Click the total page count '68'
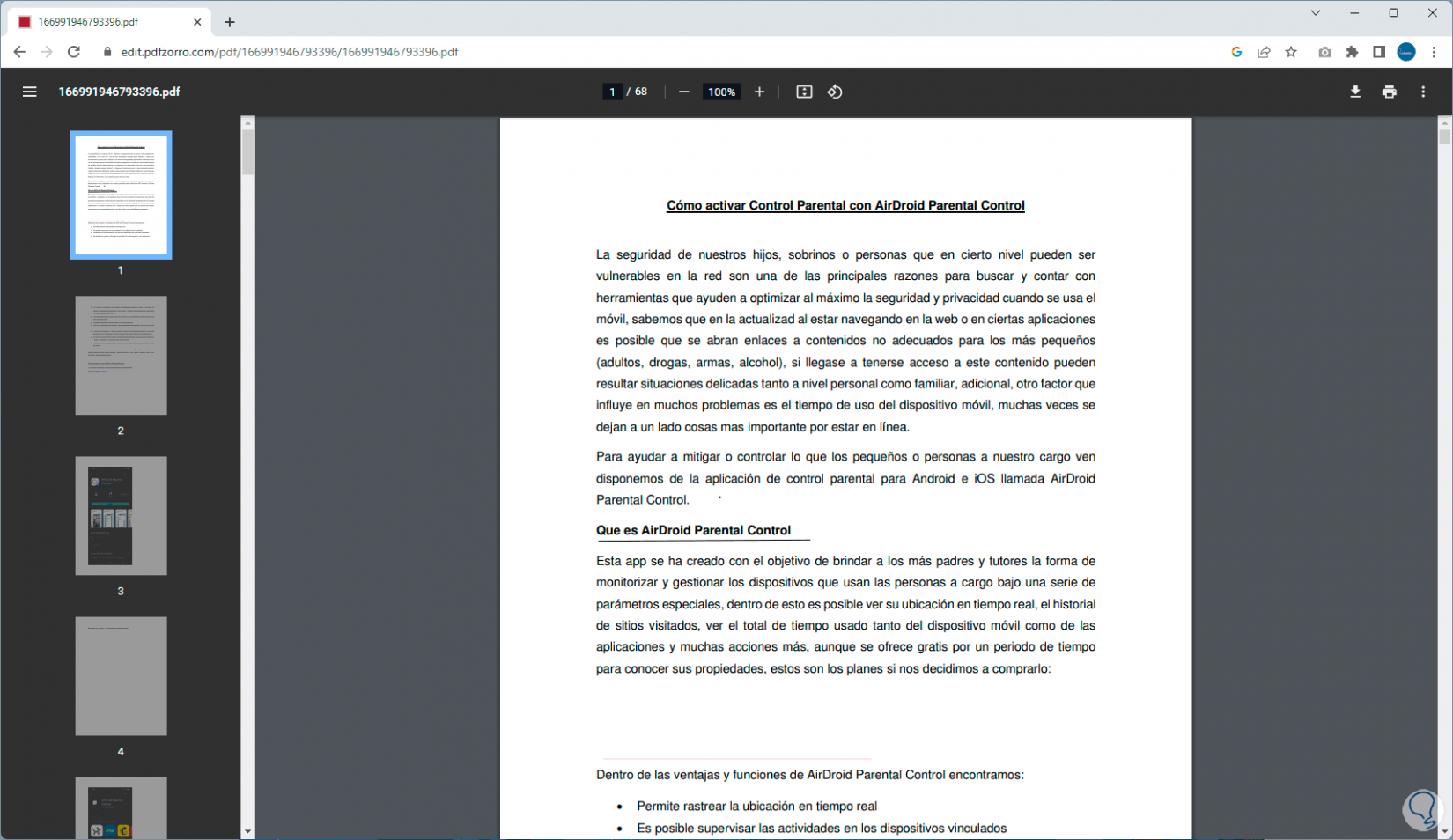This screenshot has height=840, width=1453. (641, 92)
